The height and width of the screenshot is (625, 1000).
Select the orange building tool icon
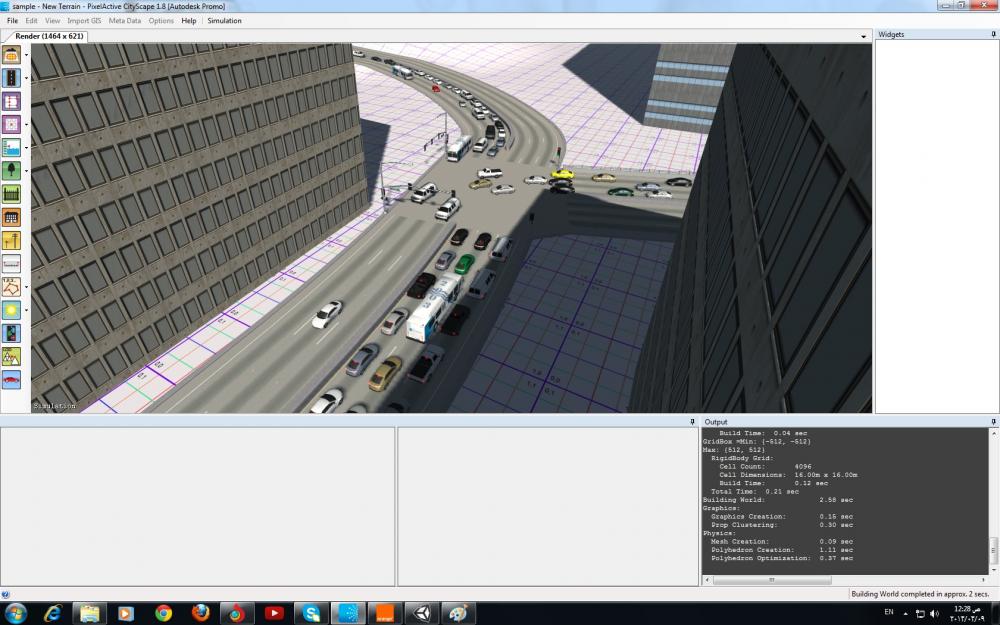(x=11, y=217)
